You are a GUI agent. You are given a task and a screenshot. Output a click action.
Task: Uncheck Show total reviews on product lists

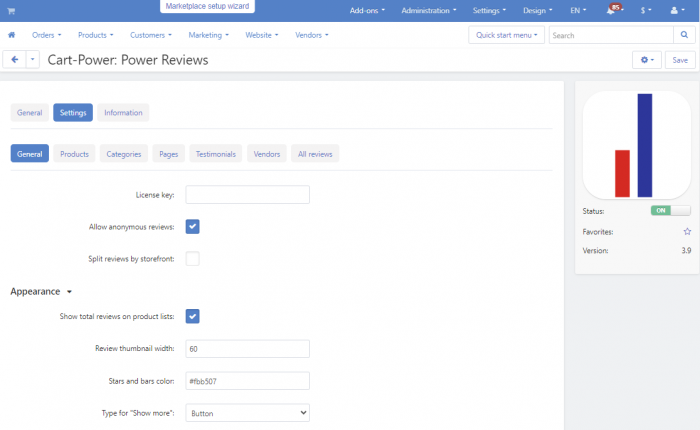pos(192,316)
